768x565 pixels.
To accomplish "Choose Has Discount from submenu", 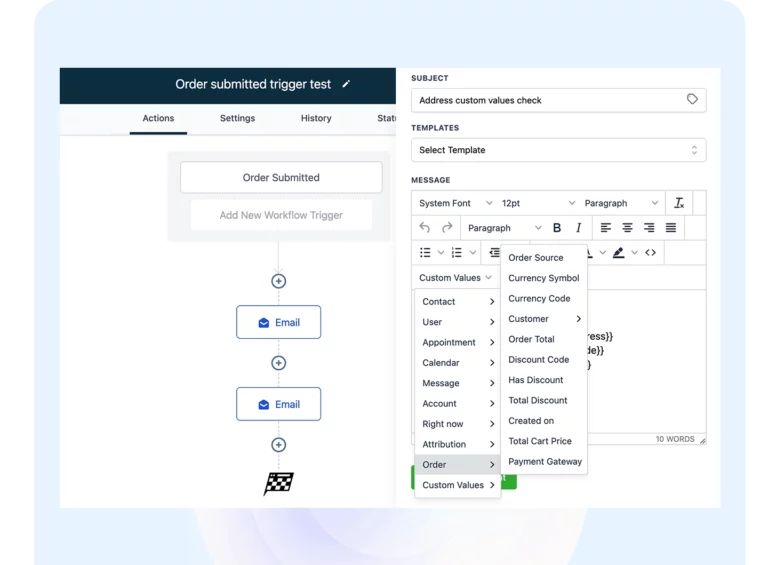I will 544,380.
